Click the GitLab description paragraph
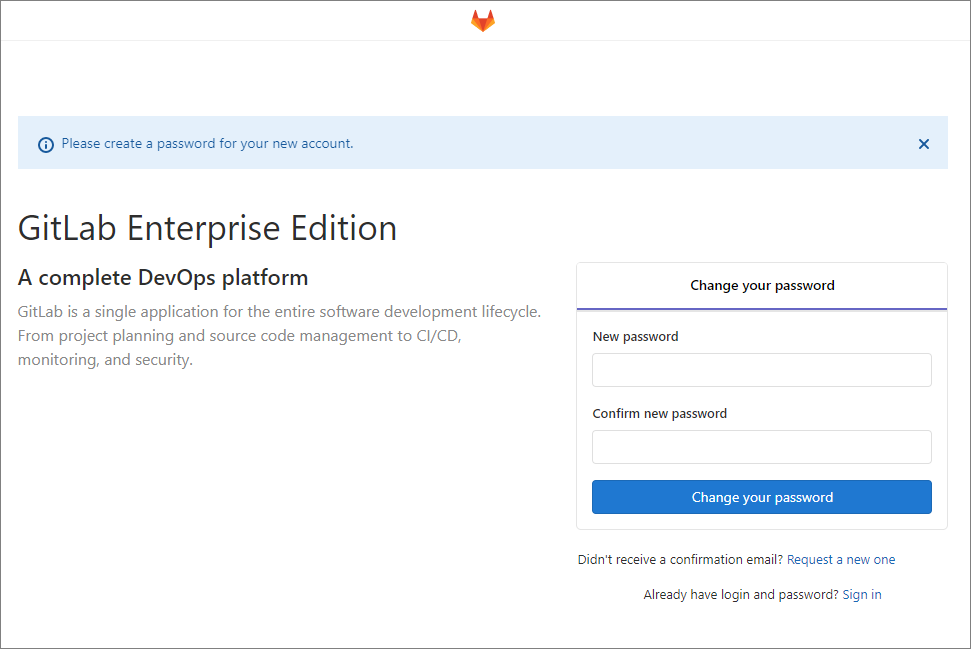Image resolution: width=971 pixels, height=649 pixels. pos(279,336)
